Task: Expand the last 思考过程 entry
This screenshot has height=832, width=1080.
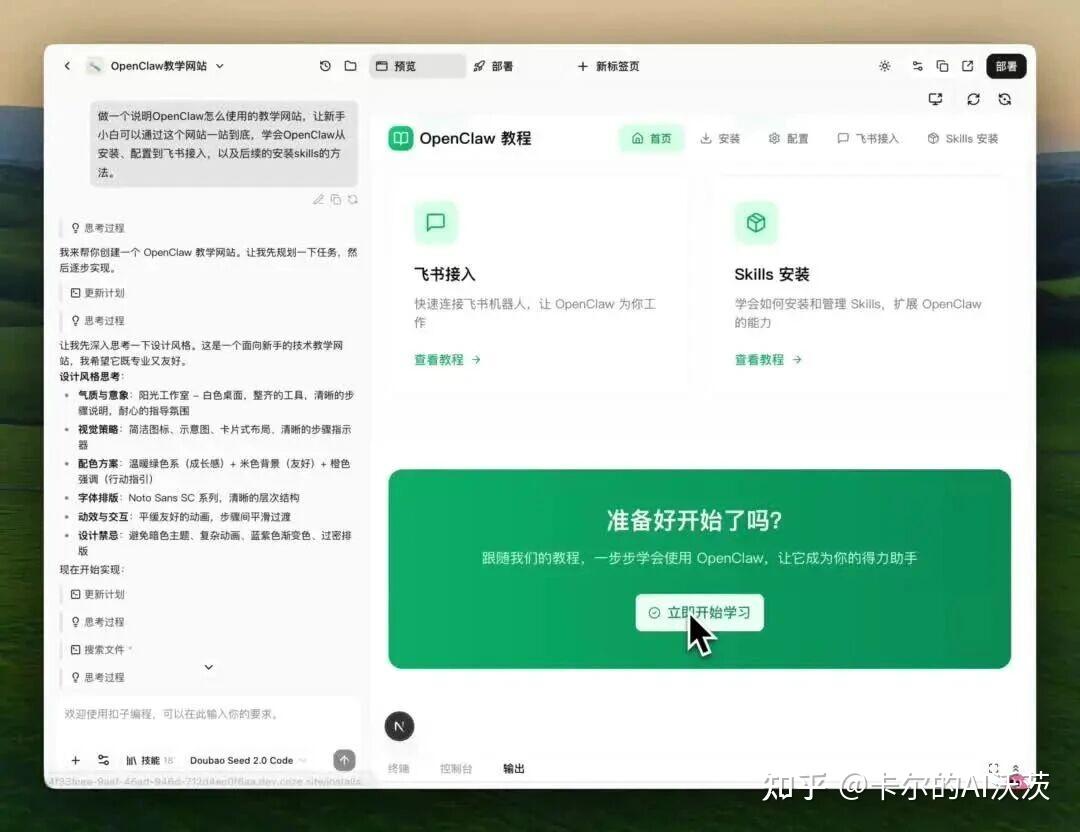Action: tap(98, 677)
